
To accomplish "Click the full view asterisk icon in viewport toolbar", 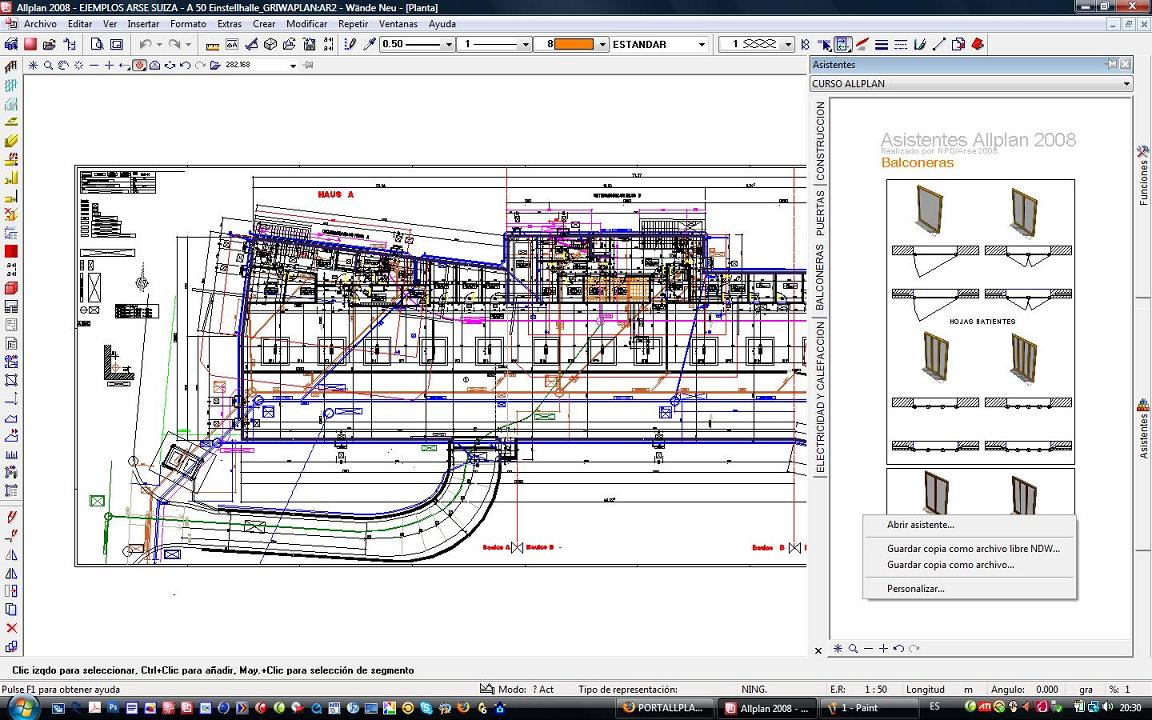I will tap(32, 65).
